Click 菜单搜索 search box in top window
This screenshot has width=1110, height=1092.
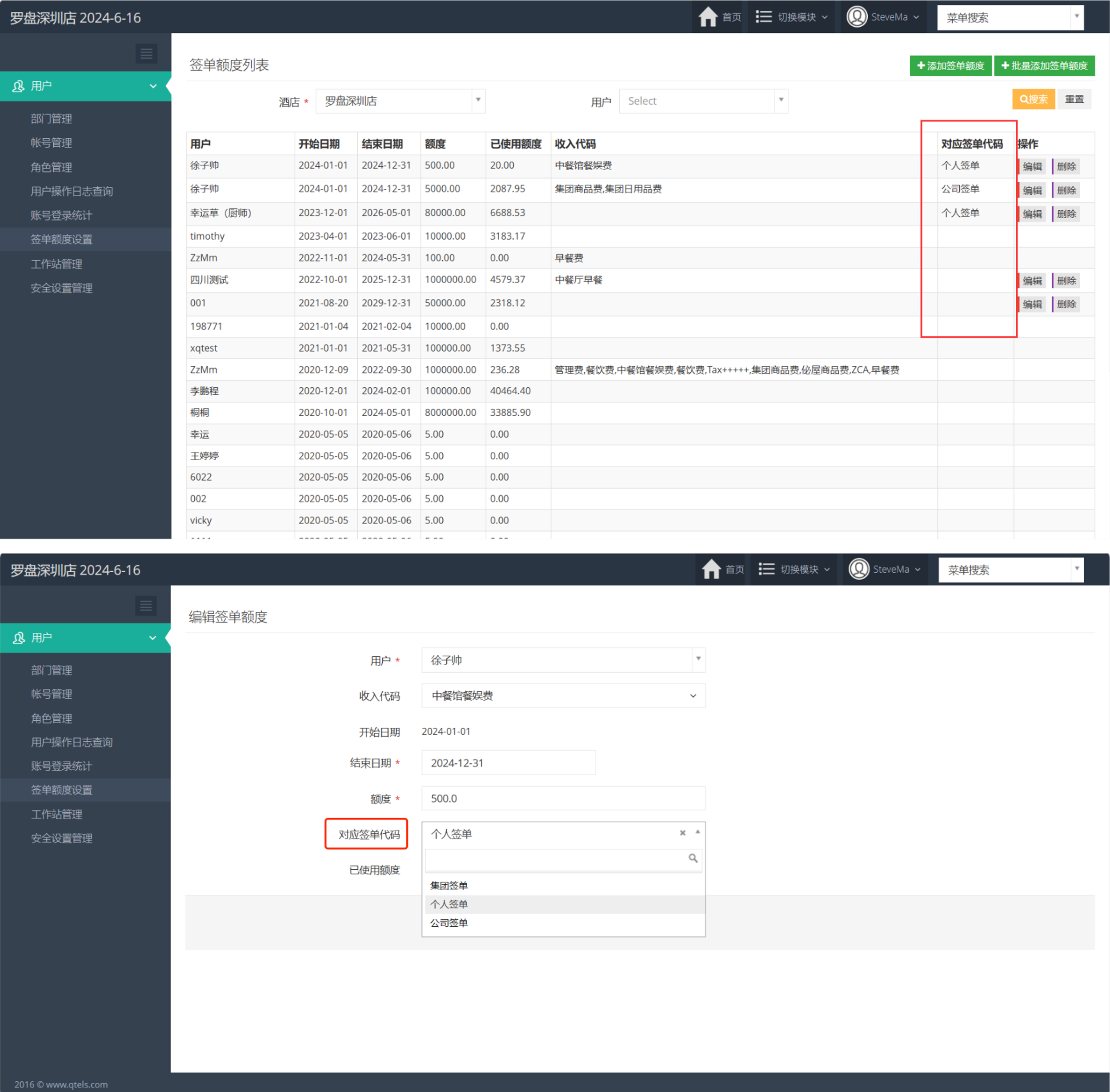pos(1010,17)
